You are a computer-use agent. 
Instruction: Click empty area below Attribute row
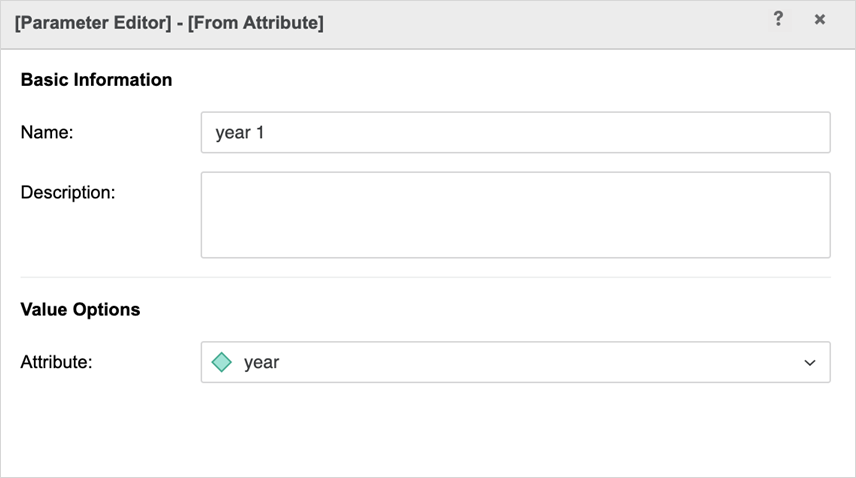point(427,430)
